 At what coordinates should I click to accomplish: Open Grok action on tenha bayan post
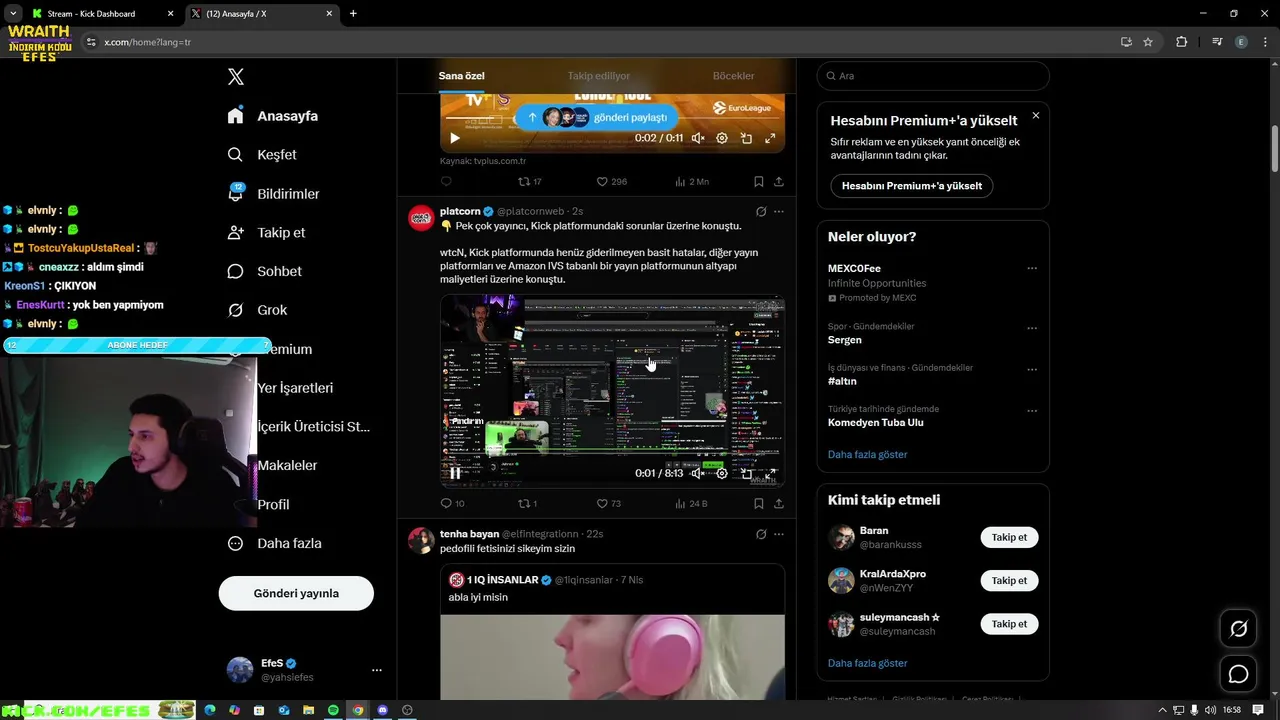(761, 534)
